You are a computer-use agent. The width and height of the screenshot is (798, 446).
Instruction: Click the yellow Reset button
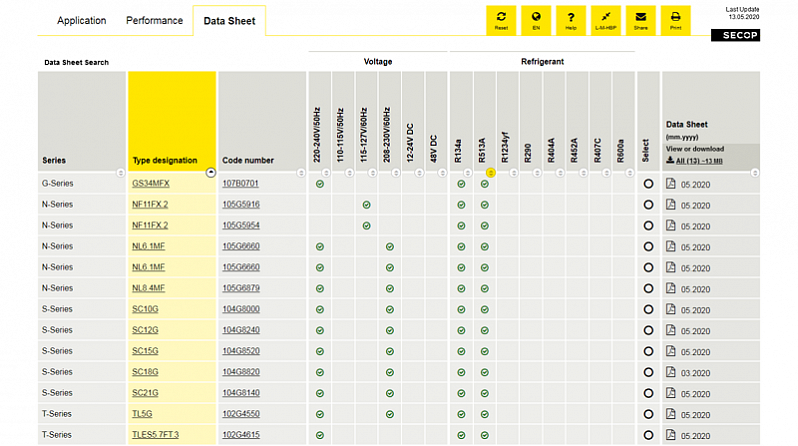pyautogui.click(x=501, y=20)
